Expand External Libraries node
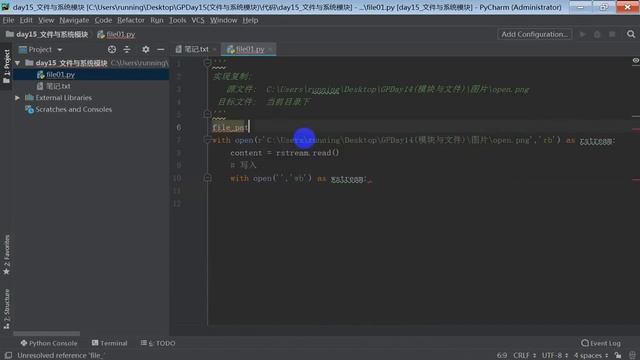This screenshot has width=640, height=360. pos(18,98)
